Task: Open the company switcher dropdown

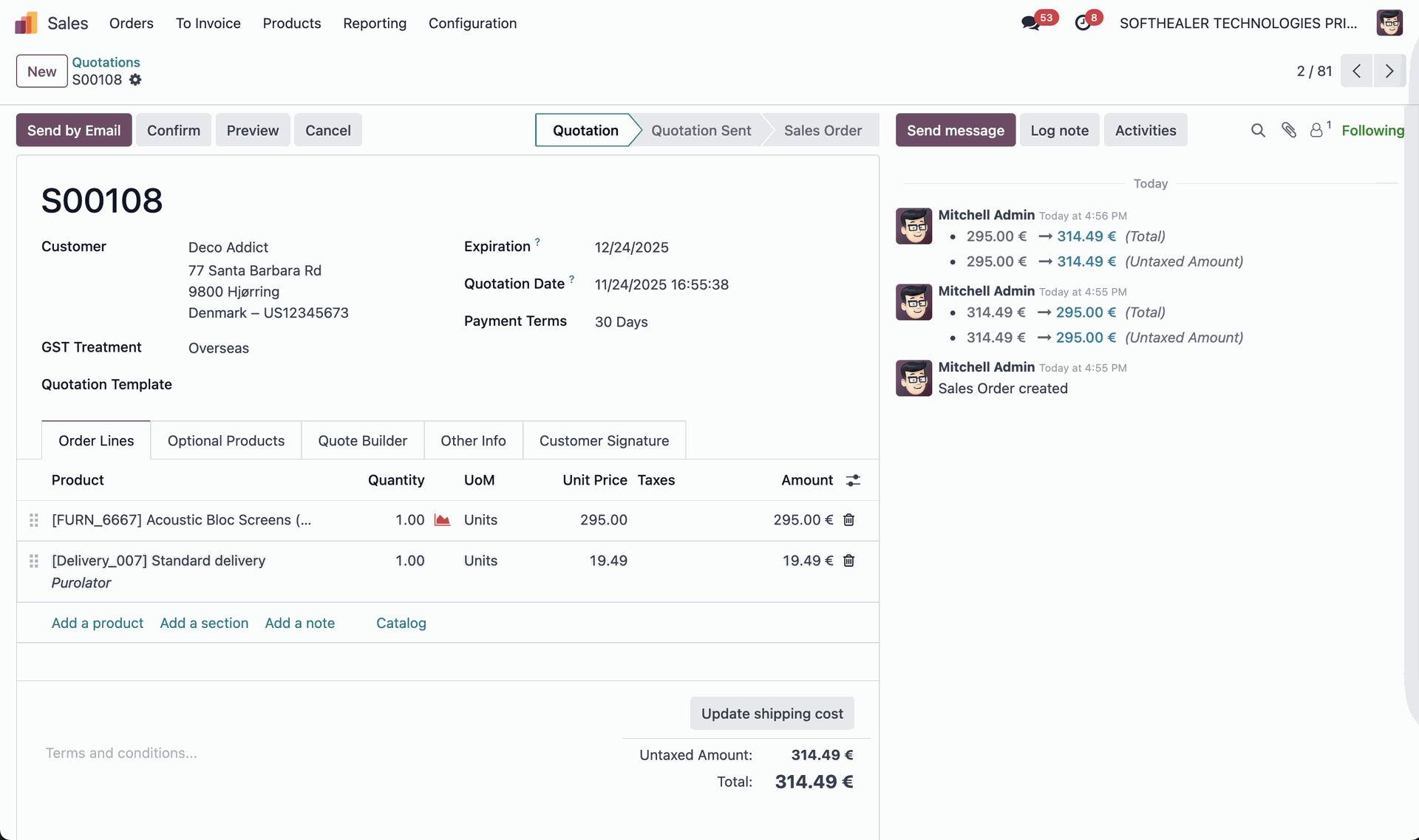Action: click(x=1238, y=23)
